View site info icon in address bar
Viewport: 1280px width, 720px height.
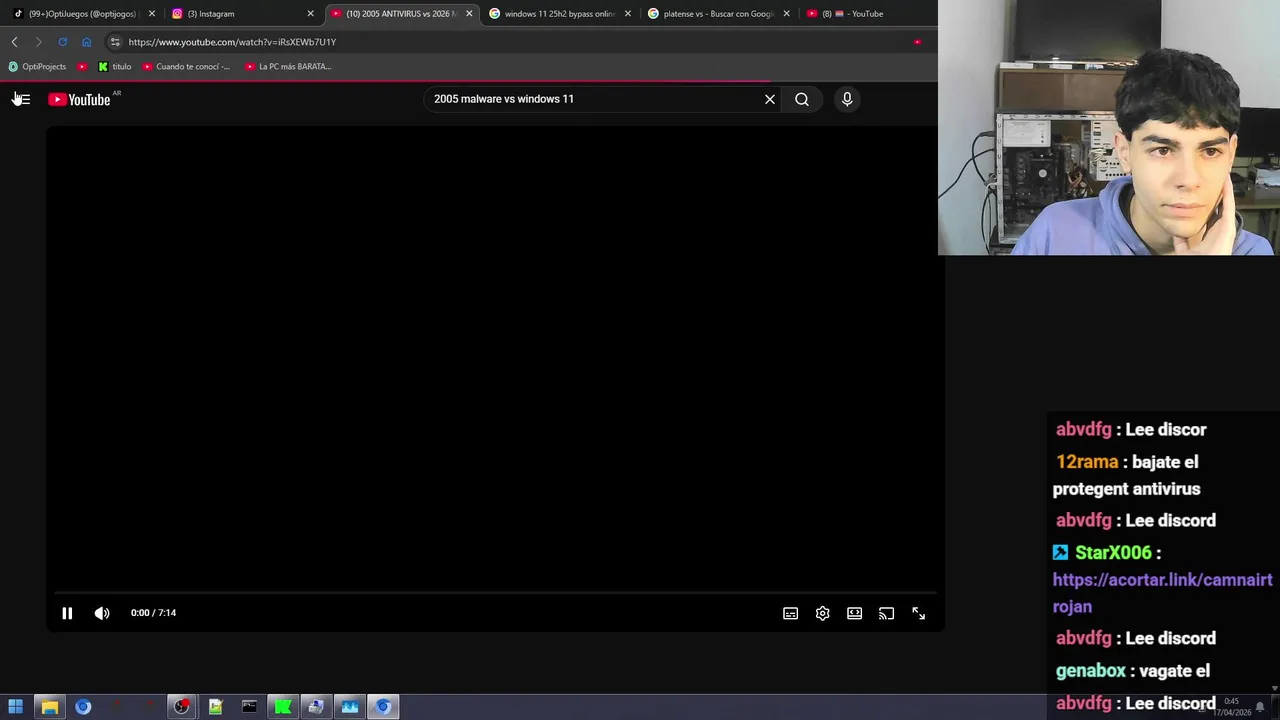(x=115, y=42)
